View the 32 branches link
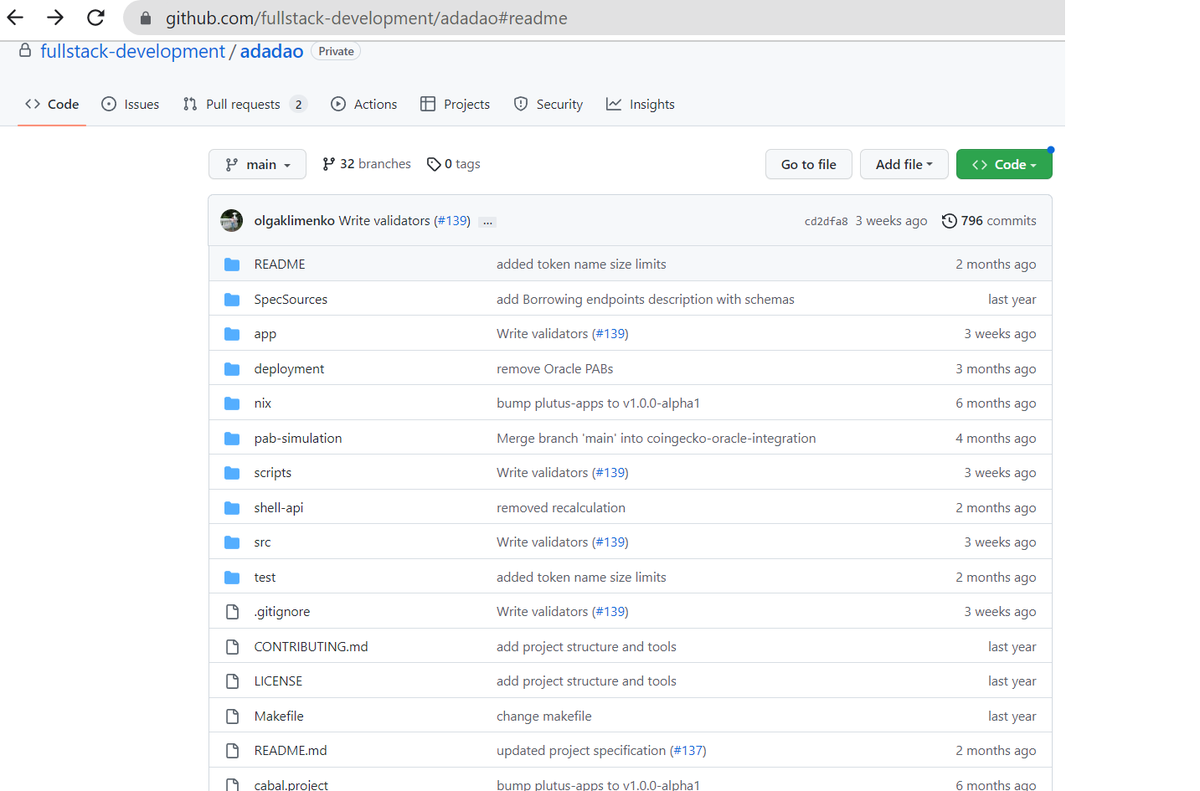Image resolution: width=1200 pixels, height=791 pixels. [x=366, y=164]
